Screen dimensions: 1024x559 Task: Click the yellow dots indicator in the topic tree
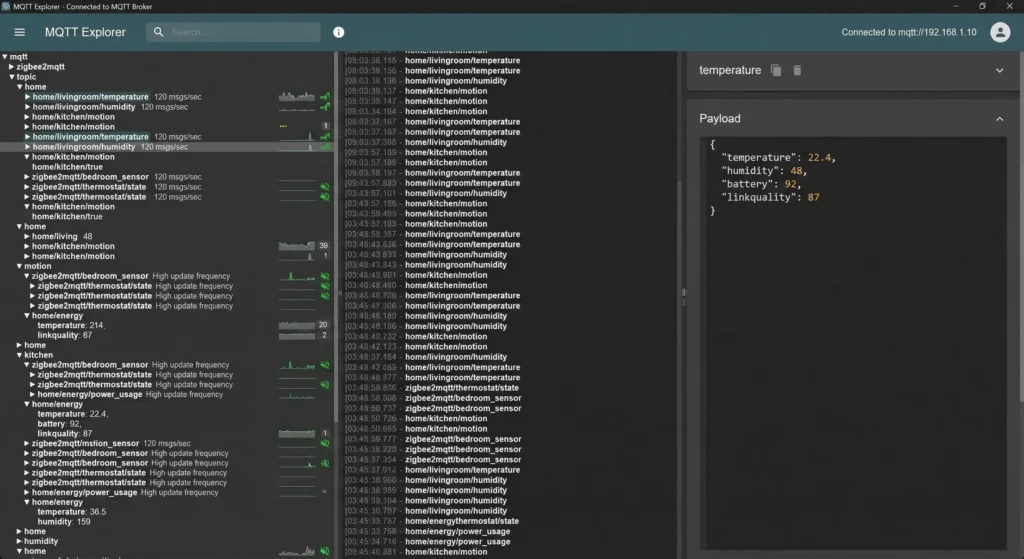(x=283, y=126)
